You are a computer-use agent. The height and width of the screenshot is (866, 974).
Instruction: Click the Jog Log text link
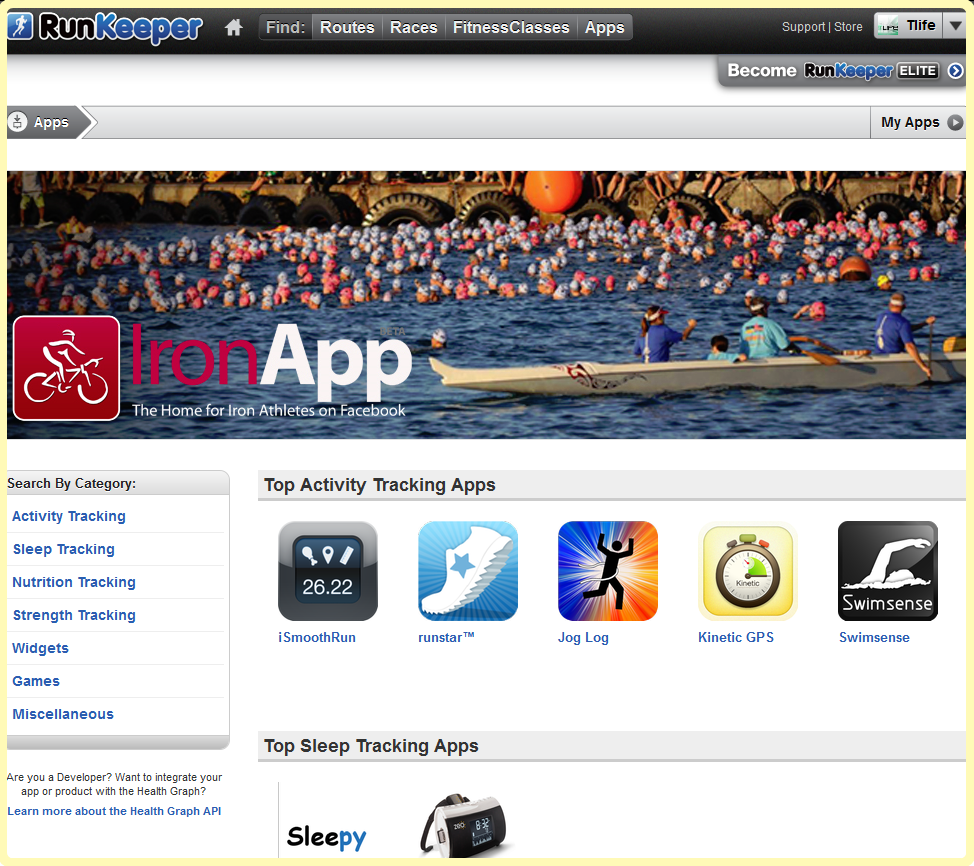pos(583,637)
